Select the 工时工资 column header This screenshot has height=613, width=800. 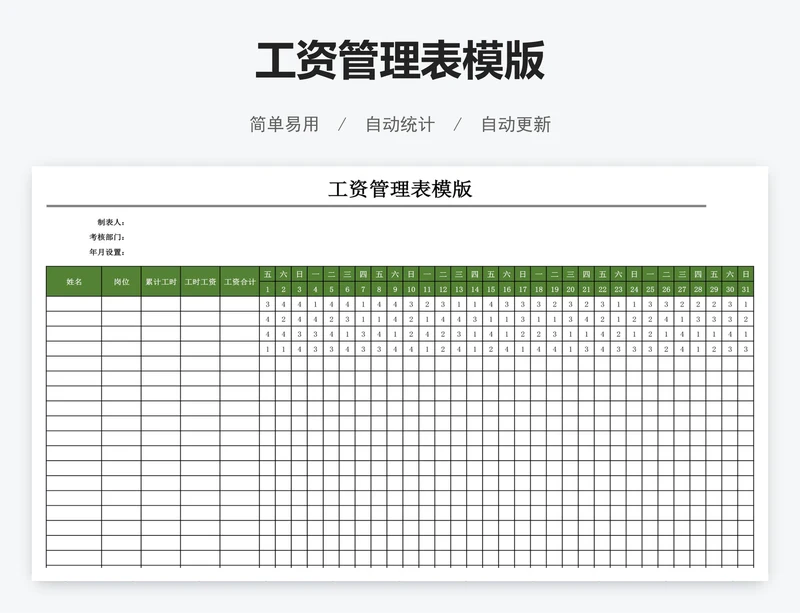click(x=201, y=281)
